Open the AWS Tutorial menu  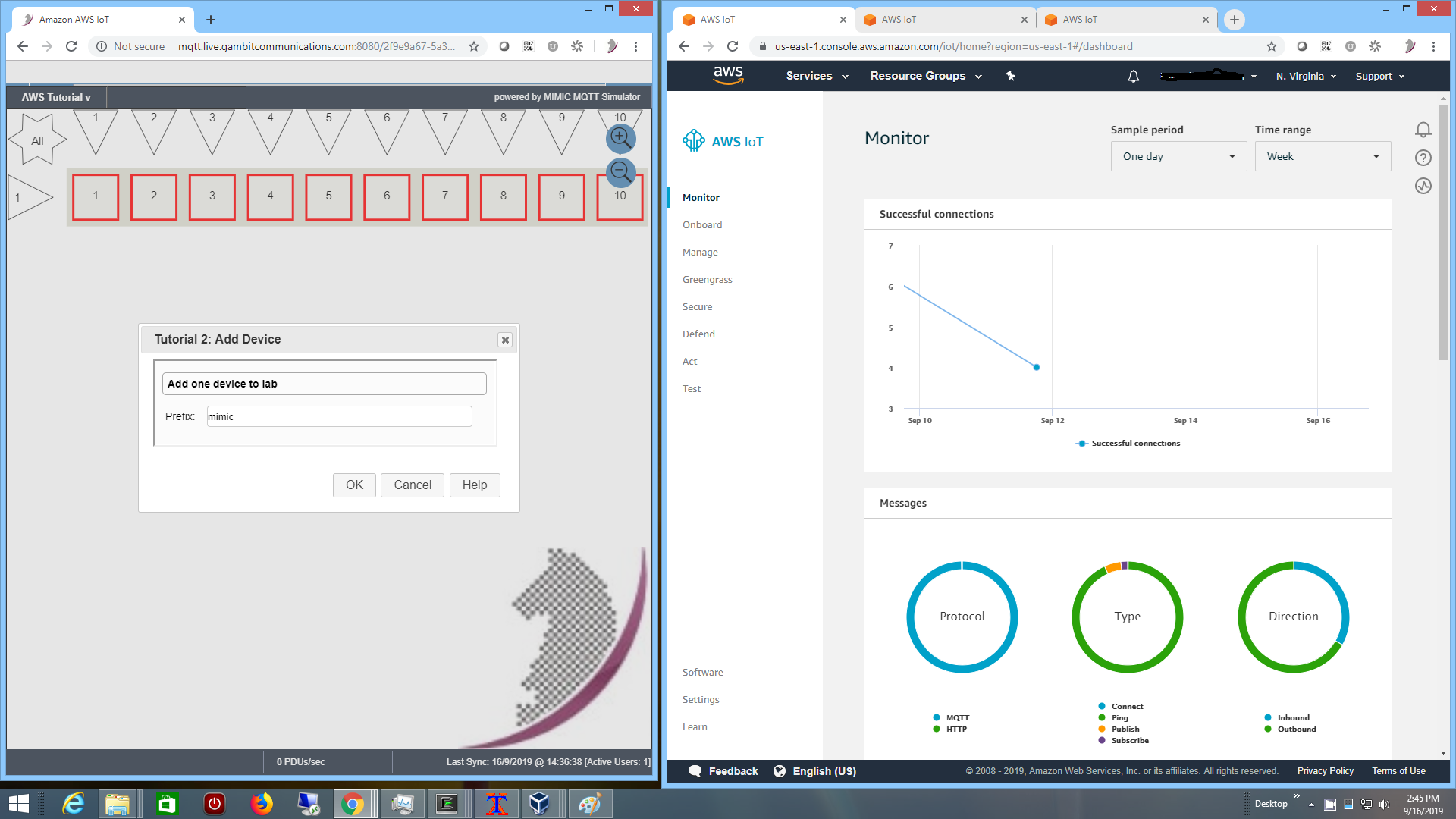tap(56, 97)
